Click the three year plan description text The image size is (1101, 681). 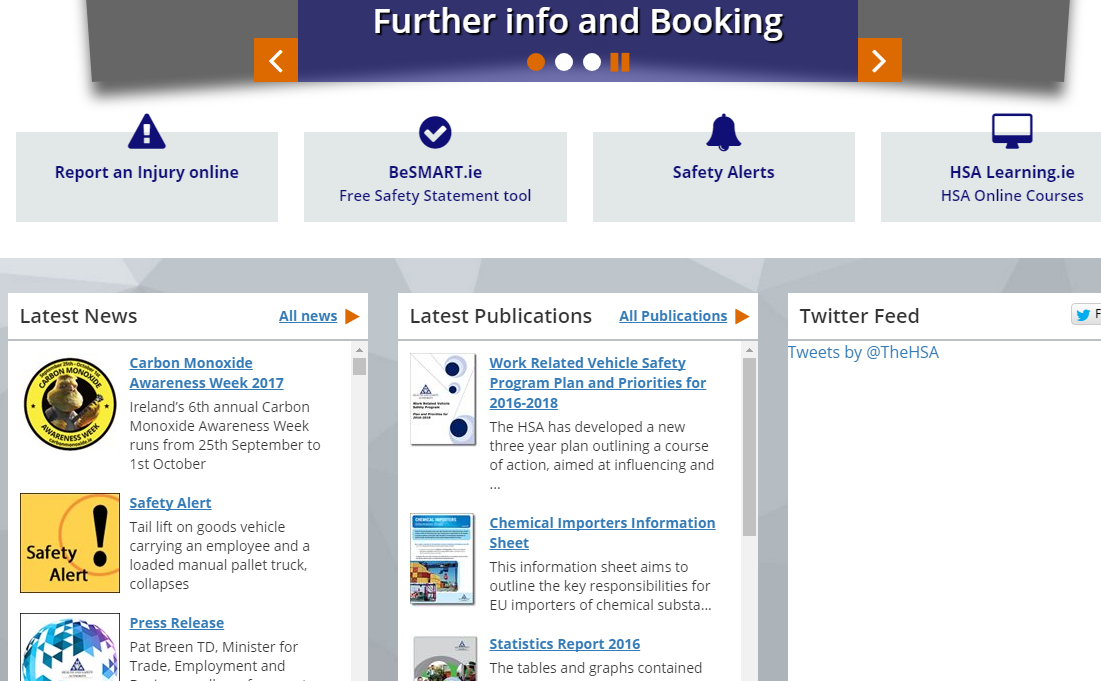[x=602, y=455]
